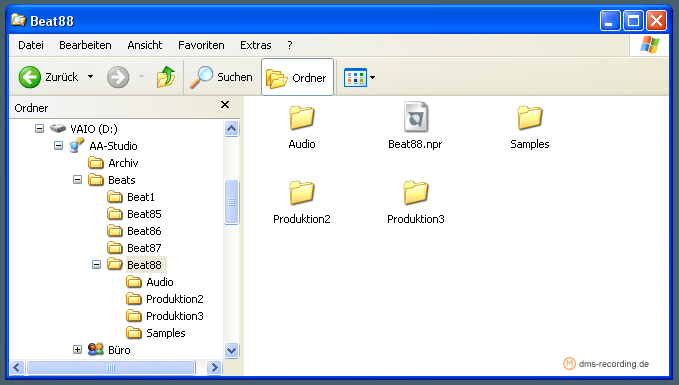
Task: Open the Produktion2 folder in file pane
Action: [x=302, y=203]
